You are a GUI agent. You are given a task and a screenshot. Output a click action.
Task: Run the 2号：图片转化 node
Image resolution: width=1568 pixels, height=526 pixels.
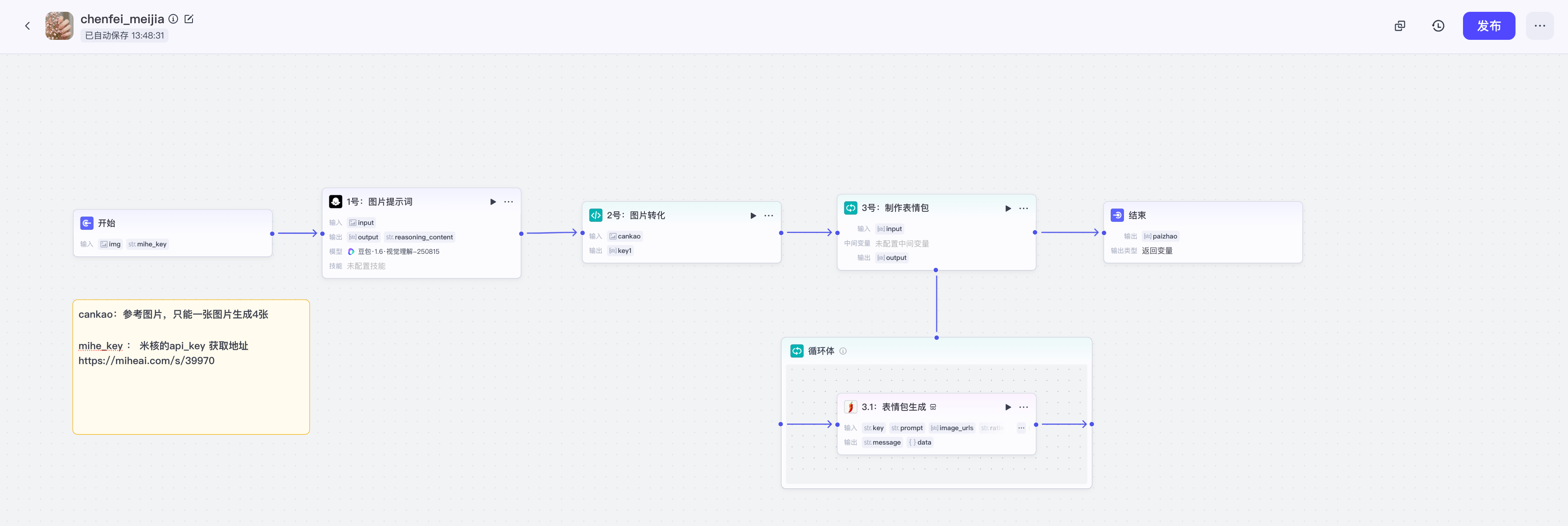tap(753, 215)
